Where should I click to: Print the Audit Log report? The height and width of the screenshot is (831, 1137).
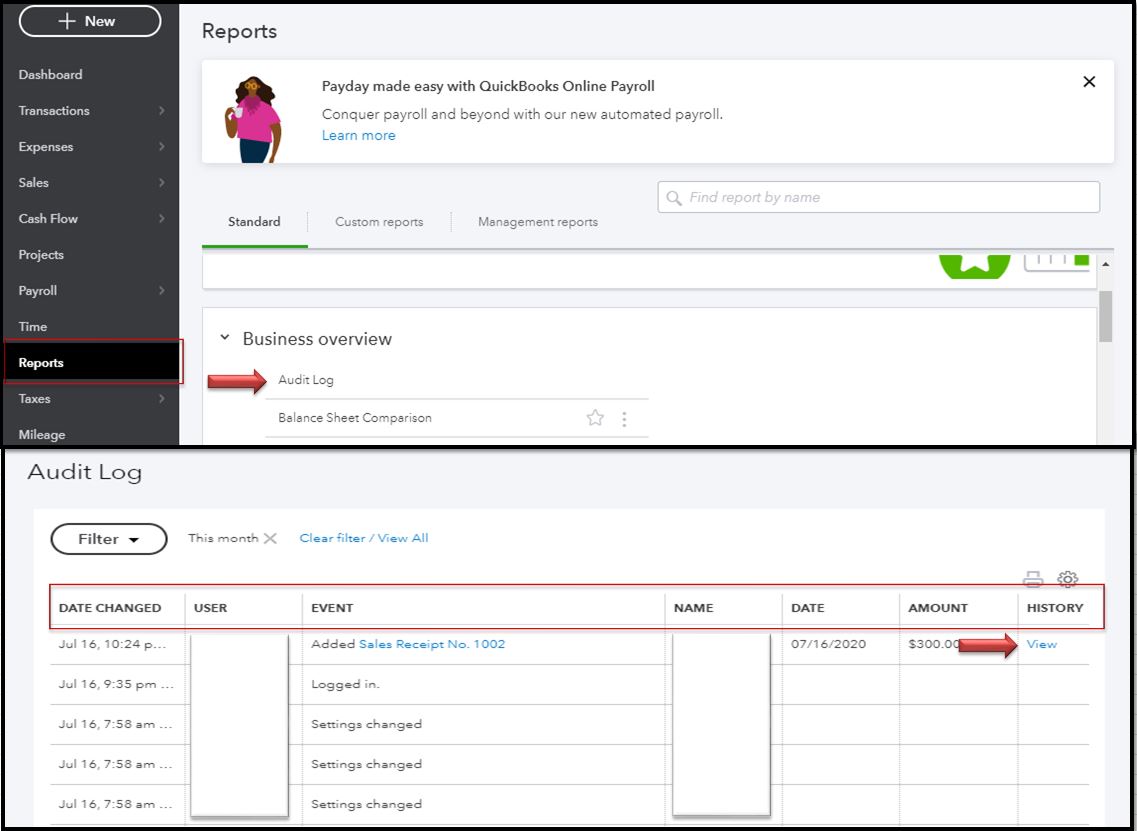pyautogui.click(x=1032, y=579)
